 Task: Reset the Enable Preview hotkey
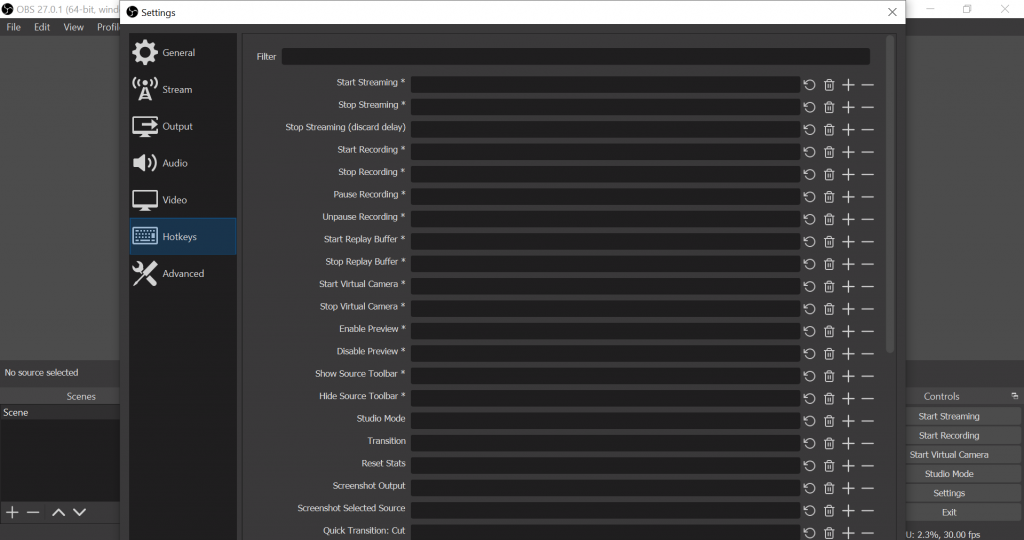809,331
